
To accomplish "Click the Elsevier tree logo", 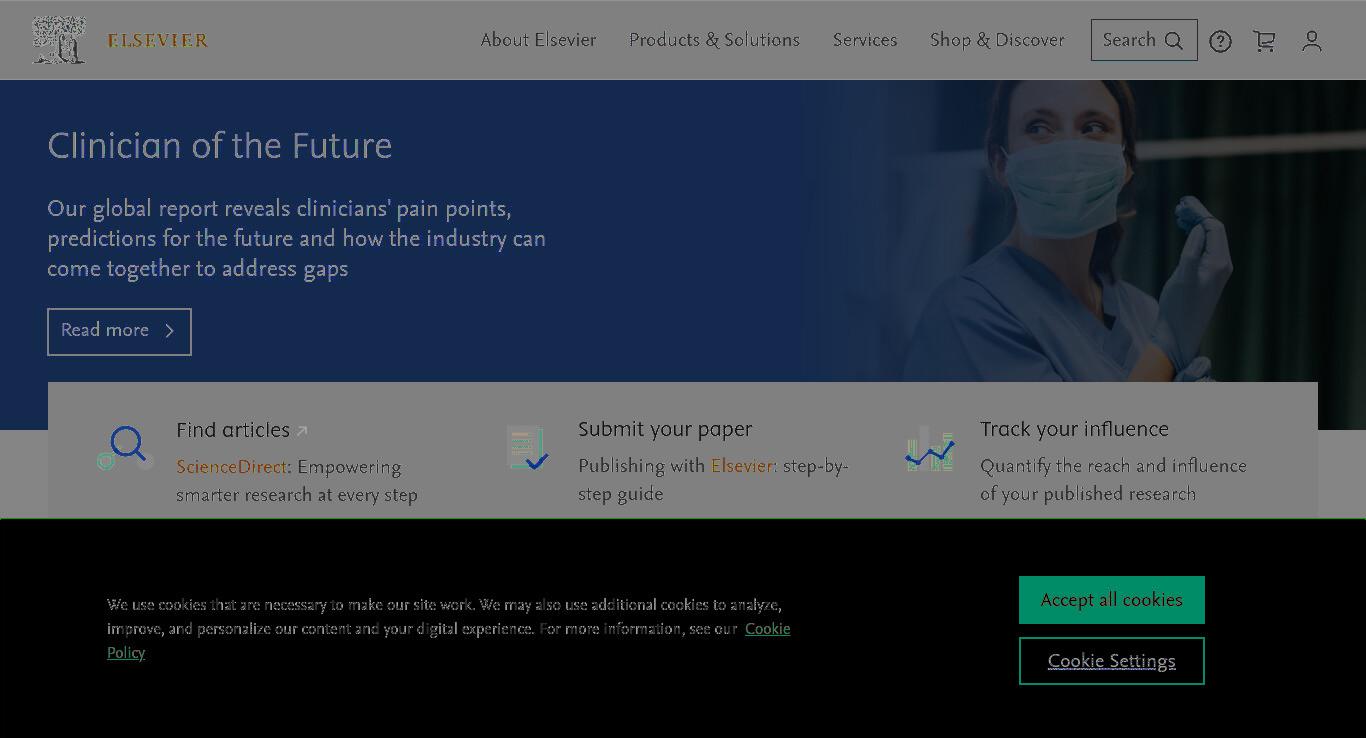I will tap(59, 40).
